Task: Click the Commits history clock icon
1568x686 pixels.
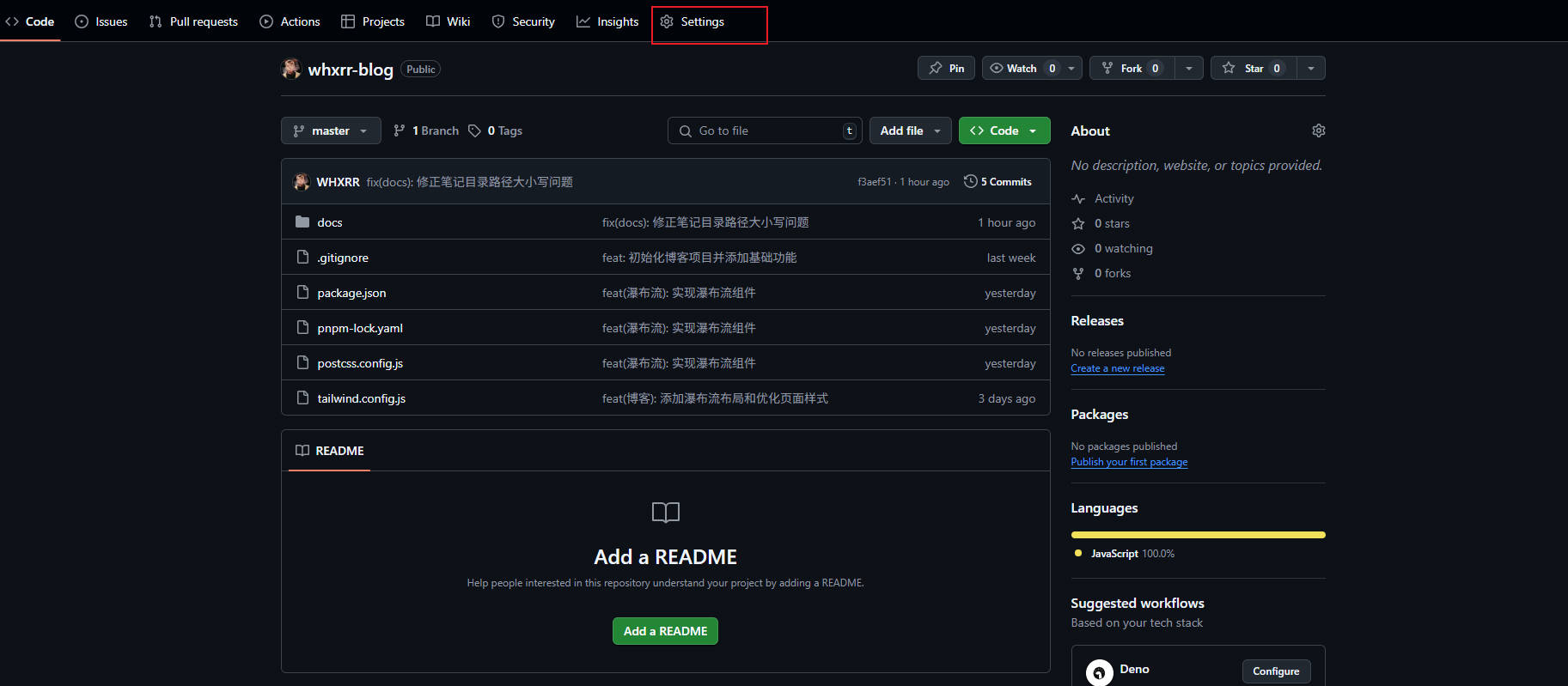Action: [x=970, y=181]
